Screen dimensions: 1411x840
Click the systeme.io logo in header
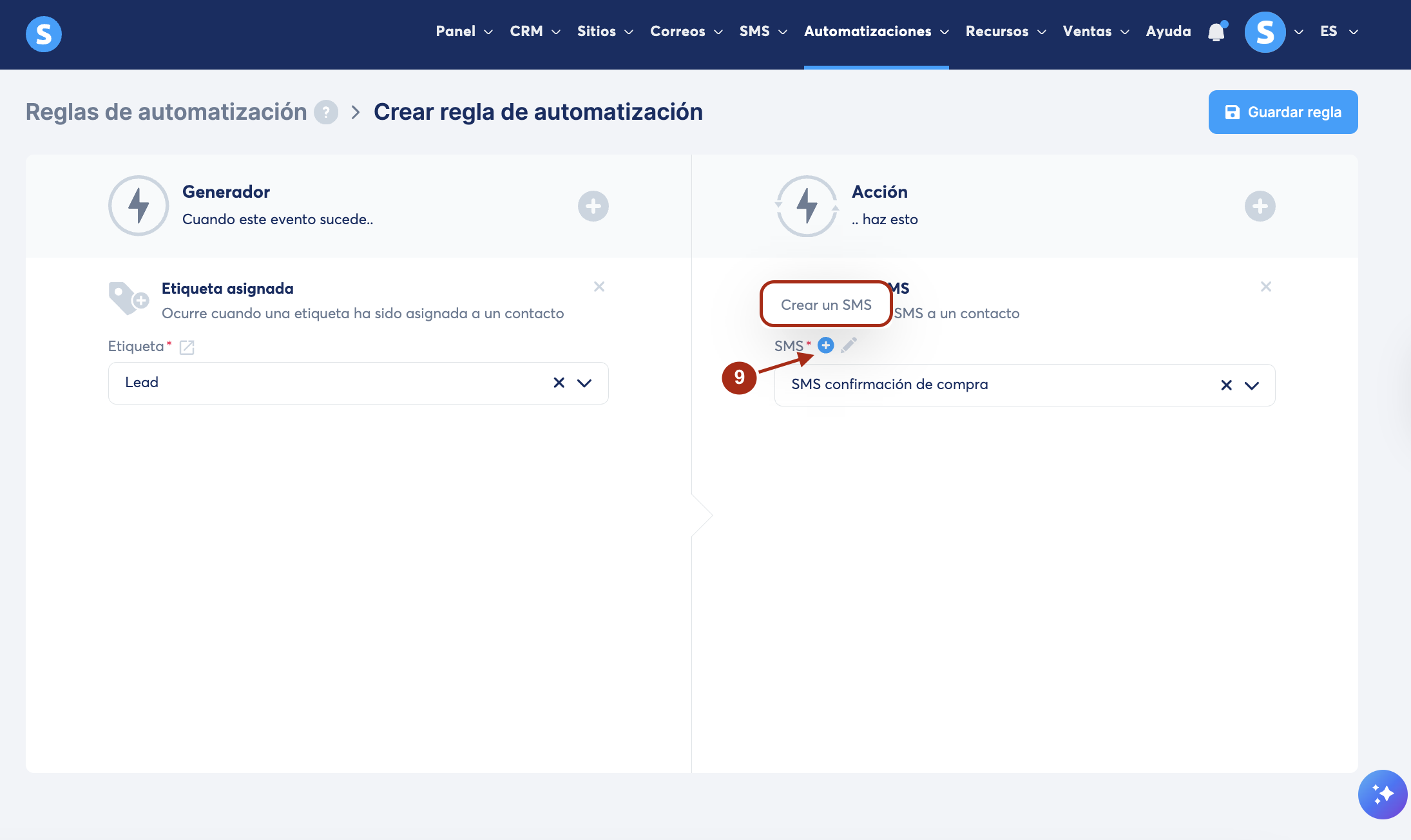click(x=44, y=33)
